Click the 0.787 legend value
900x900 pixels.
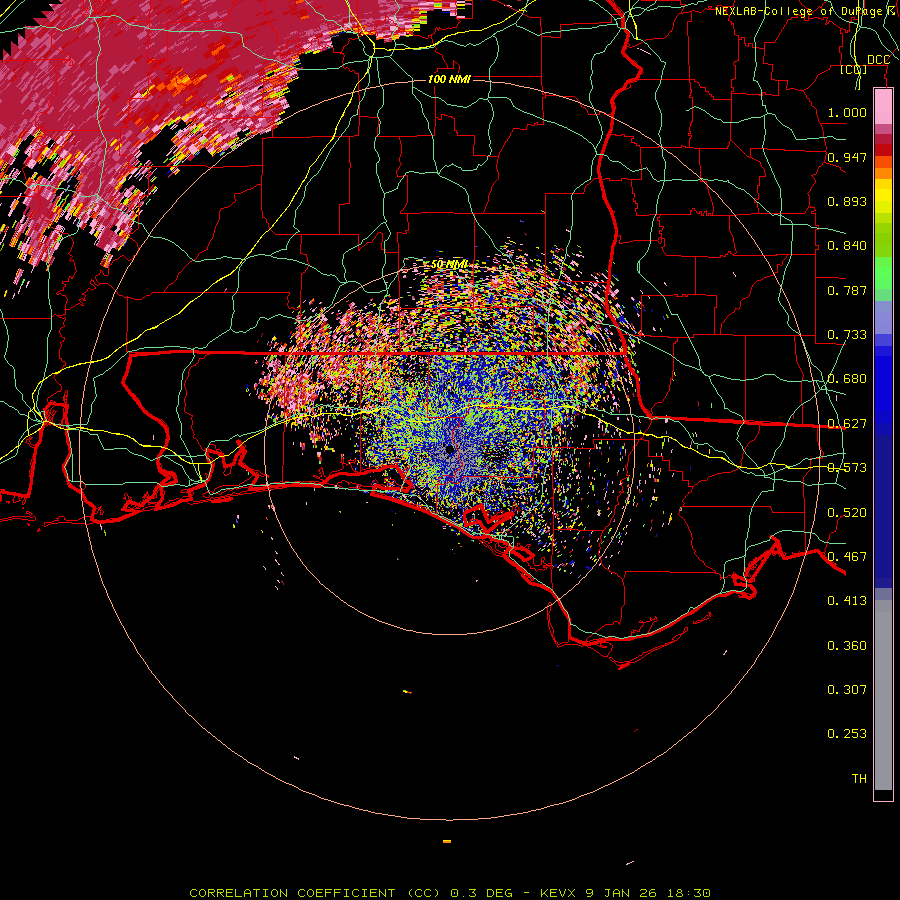[x=847, y=290]
